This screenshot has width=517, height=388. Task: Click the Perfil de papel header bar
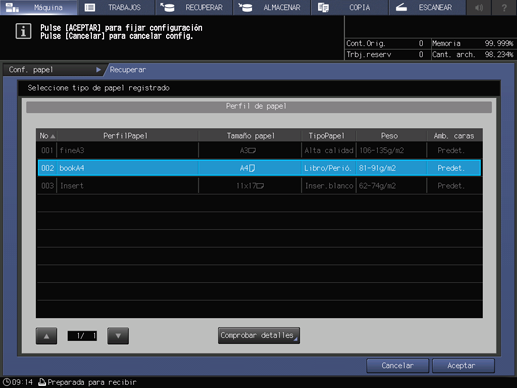pos(259,107)
